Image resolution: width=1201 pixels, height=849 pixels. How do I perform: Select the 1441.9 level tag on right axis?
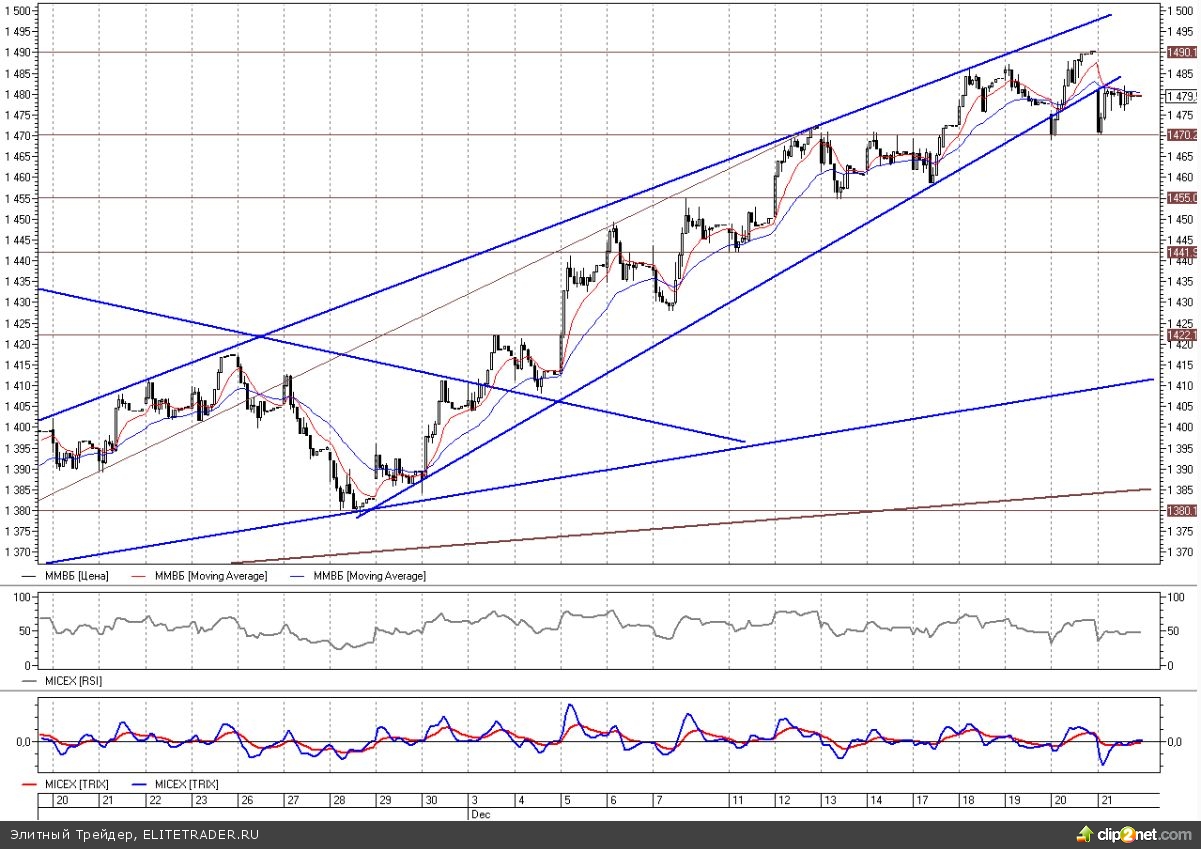coord(1181,253)
